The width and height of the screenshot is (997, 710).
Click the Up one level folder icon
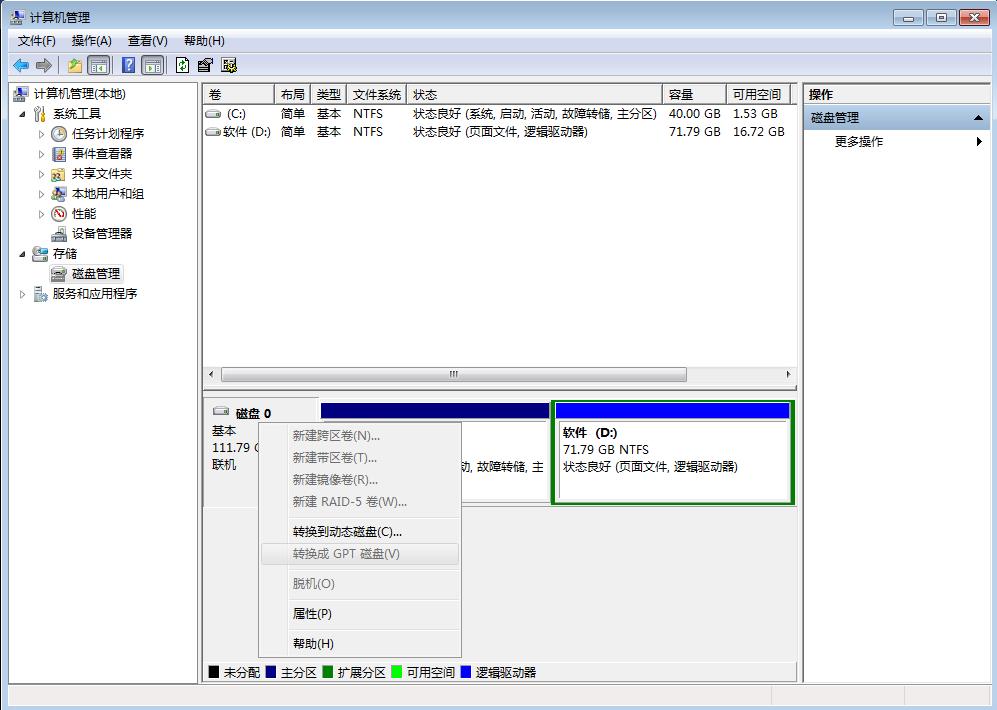(75, 65)
